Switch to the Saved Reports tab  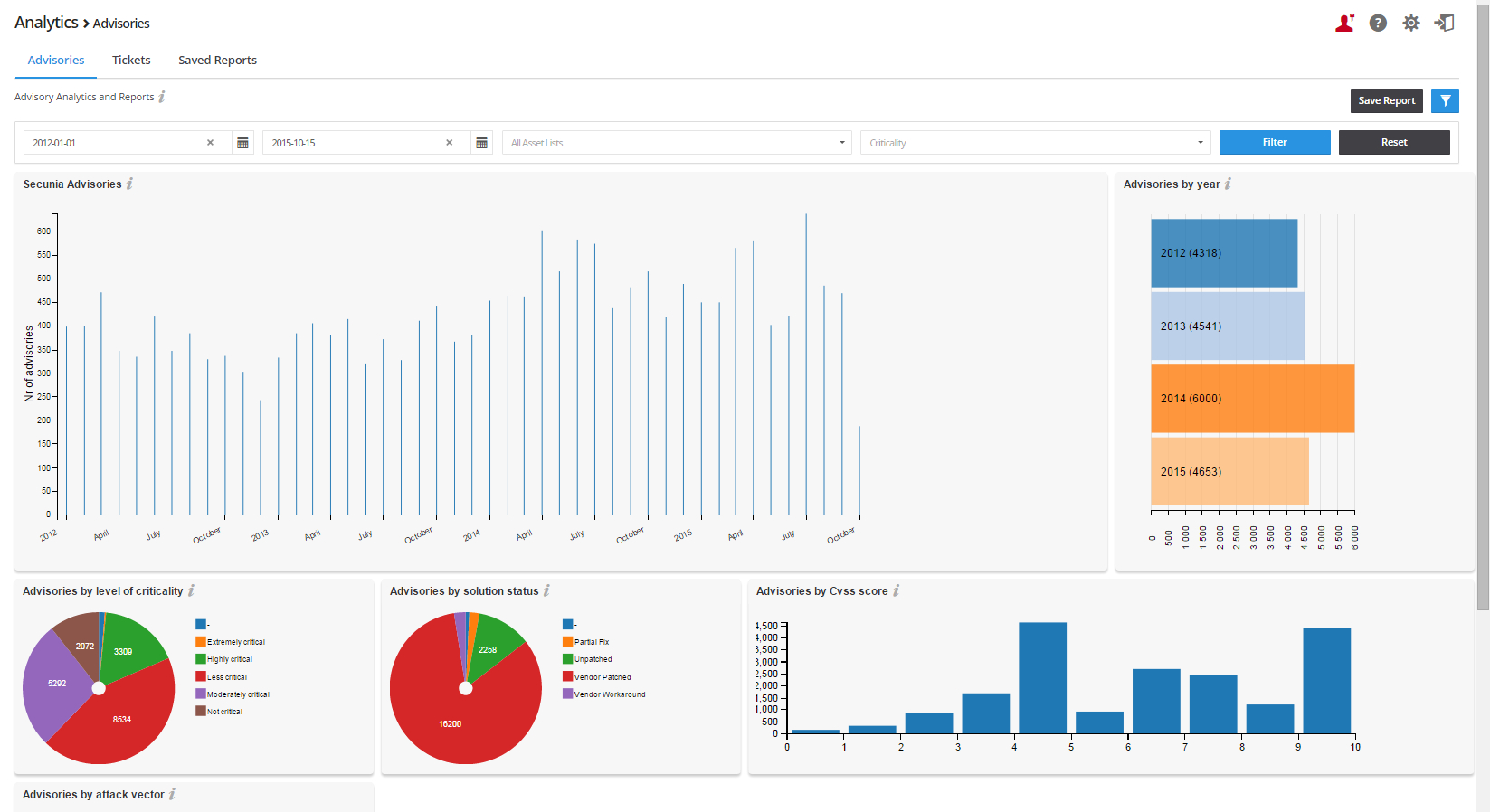point(217,61)
